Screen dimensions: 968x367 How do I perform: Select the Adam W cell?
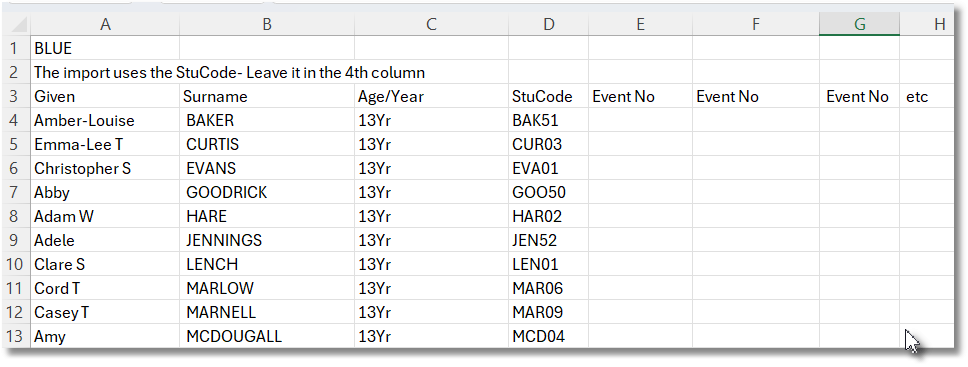pos(105,216)
